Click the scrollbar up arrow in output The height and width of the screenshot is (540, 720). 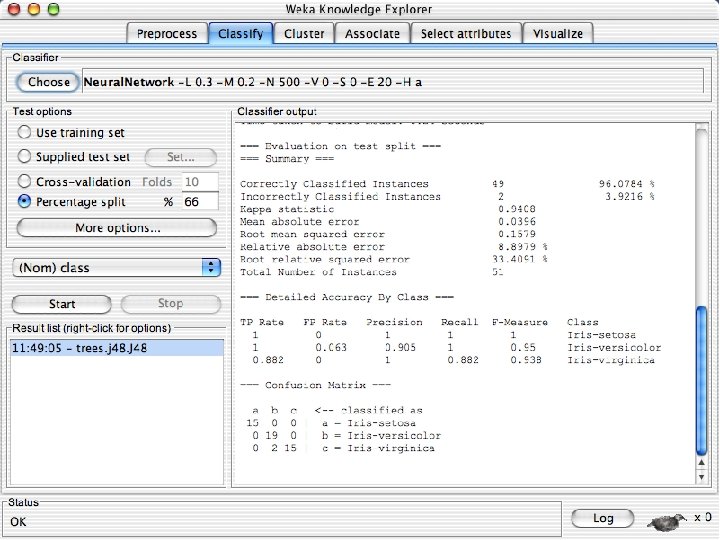(701, 463)
